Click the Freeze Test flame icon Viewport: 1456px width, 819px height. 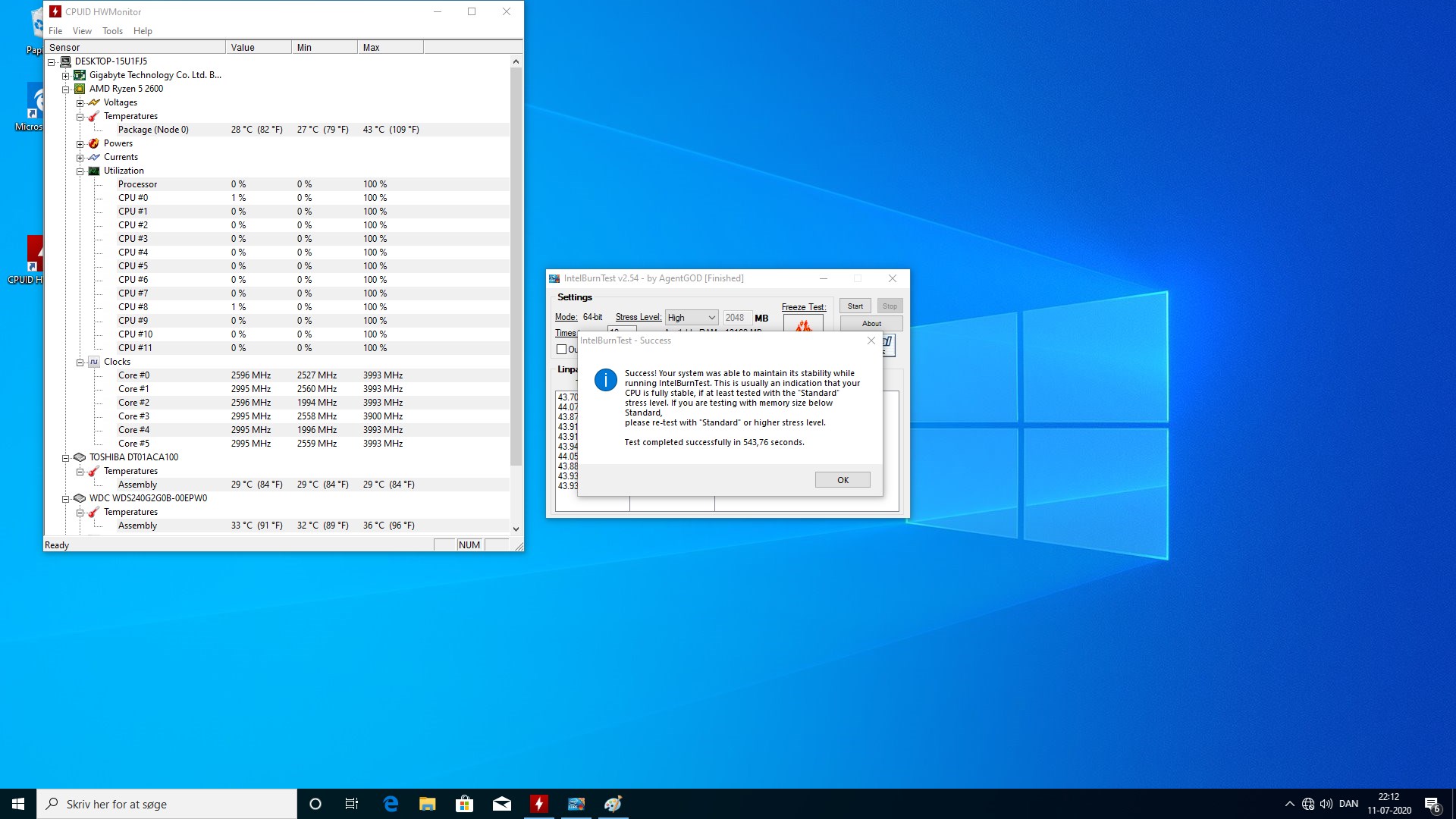[803, 325]
